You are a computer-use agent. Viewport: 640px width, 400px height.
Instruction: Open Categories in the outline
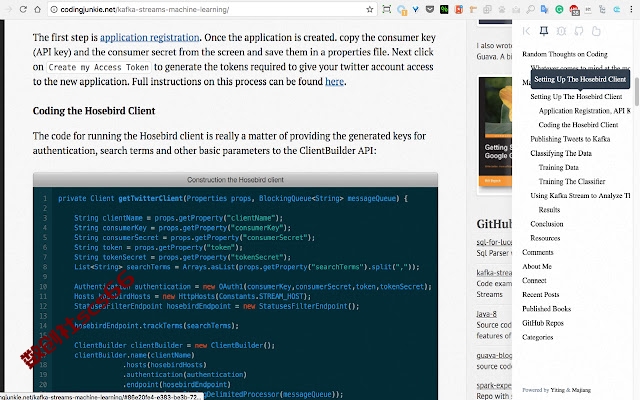(x=538, y=337)
